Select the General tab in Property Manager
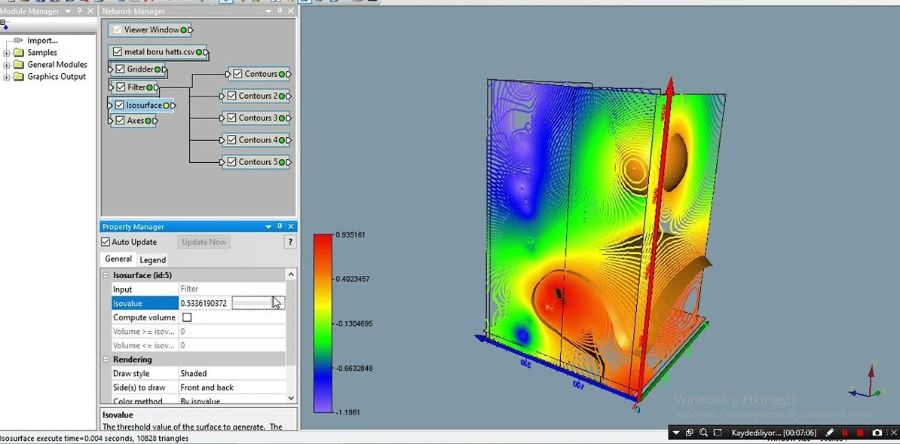Image resolution: width=900 pixels, height=444 pixels. coord(118,260)
